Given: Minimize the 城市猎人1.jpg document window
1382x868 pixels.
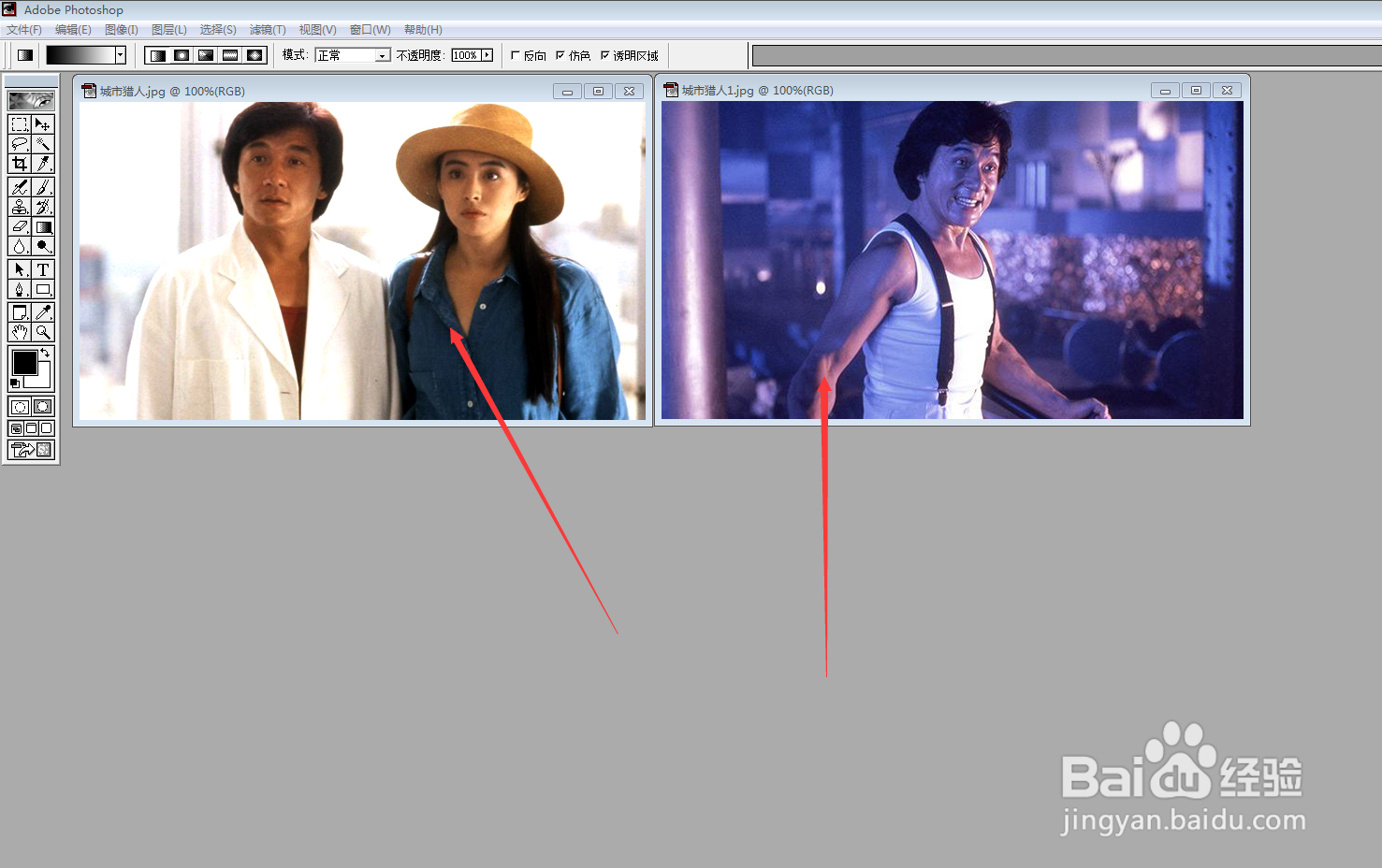Looking at the screenshot, I should [1165, 90].
